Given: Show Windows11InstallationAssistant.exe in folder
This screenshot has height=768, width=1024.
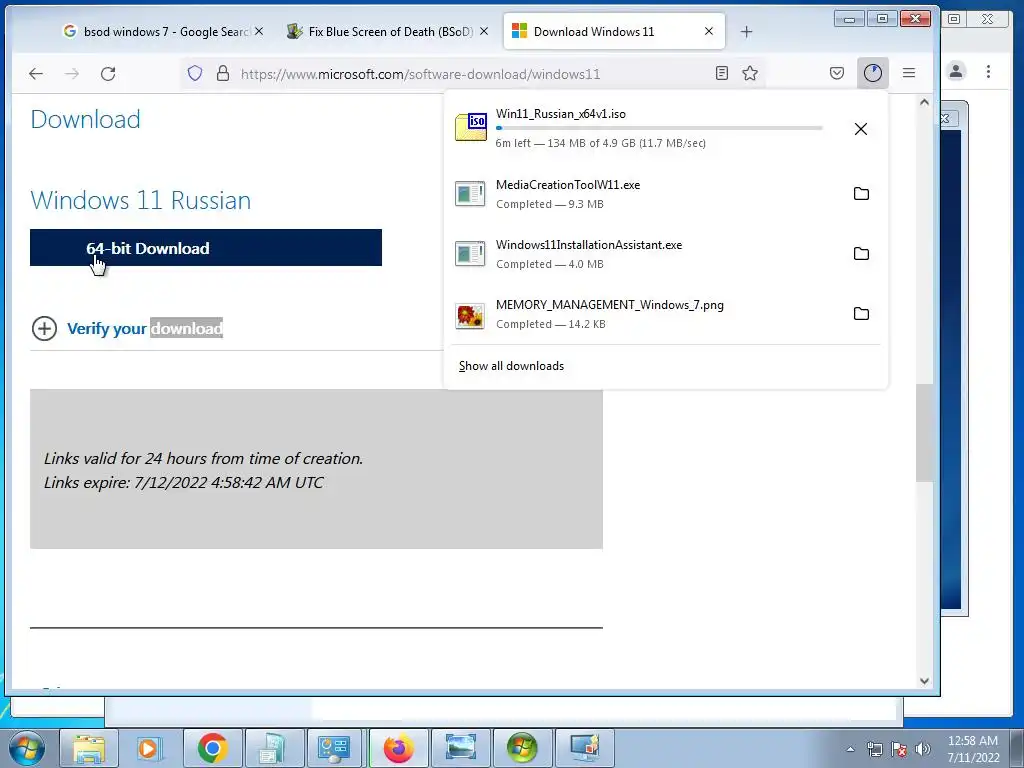Looking at the screenshot, I should tap(861, 253).
